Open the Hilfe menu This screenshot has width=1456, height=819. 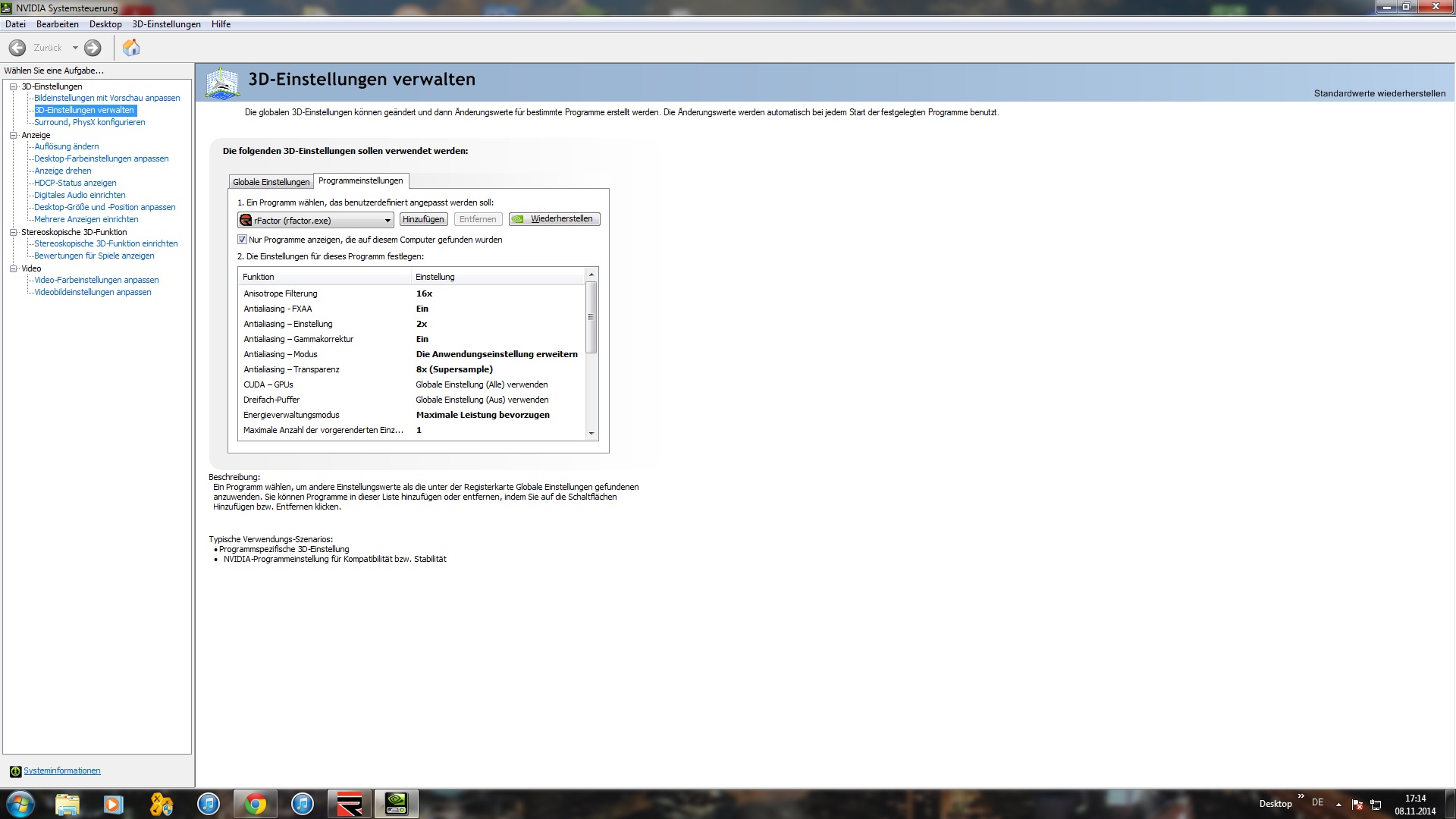click(x=221, y=24)
